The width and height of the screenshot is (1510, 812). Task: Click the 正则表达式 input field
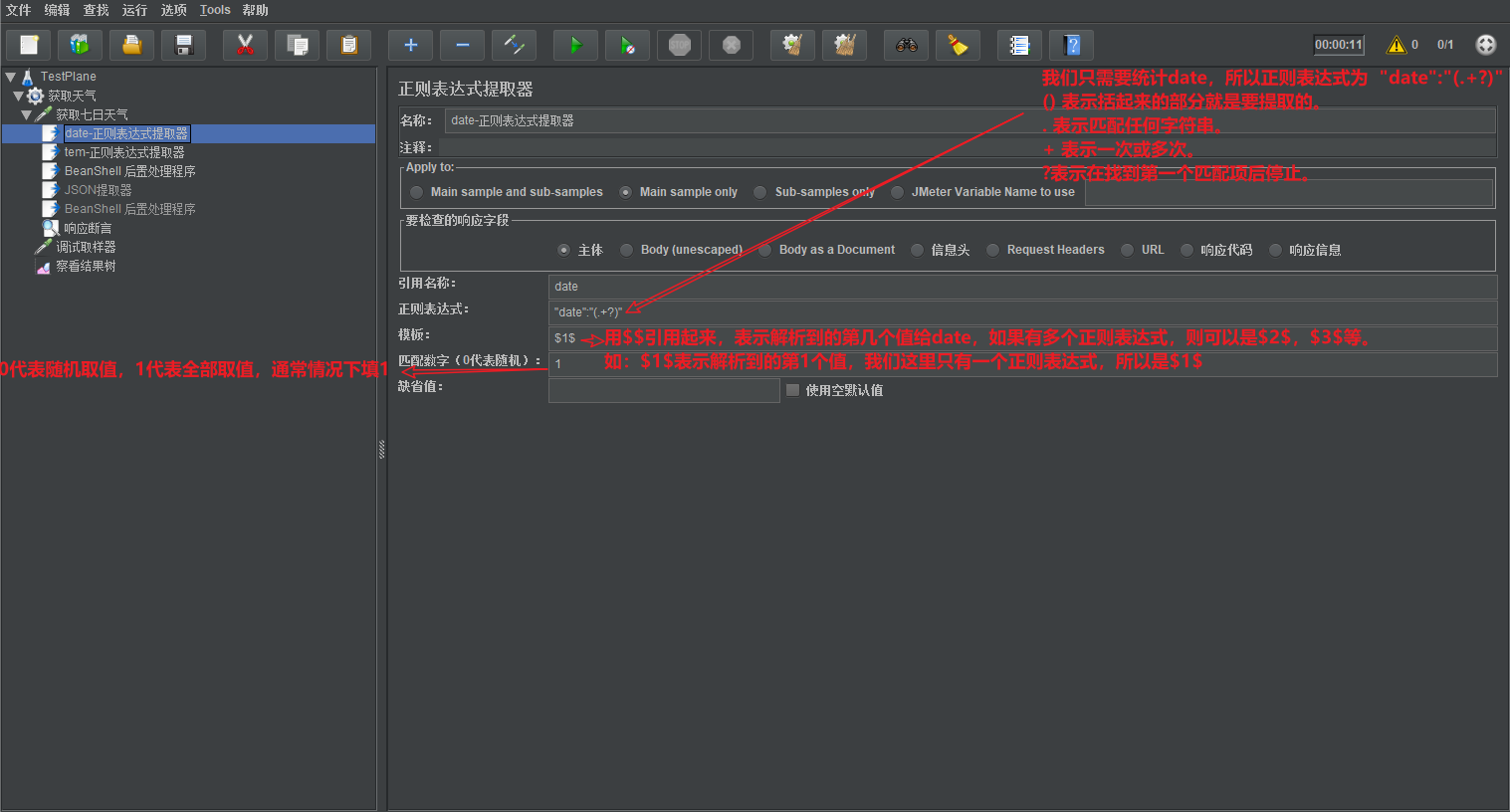pyautogui.click(x=1021, y=312)
